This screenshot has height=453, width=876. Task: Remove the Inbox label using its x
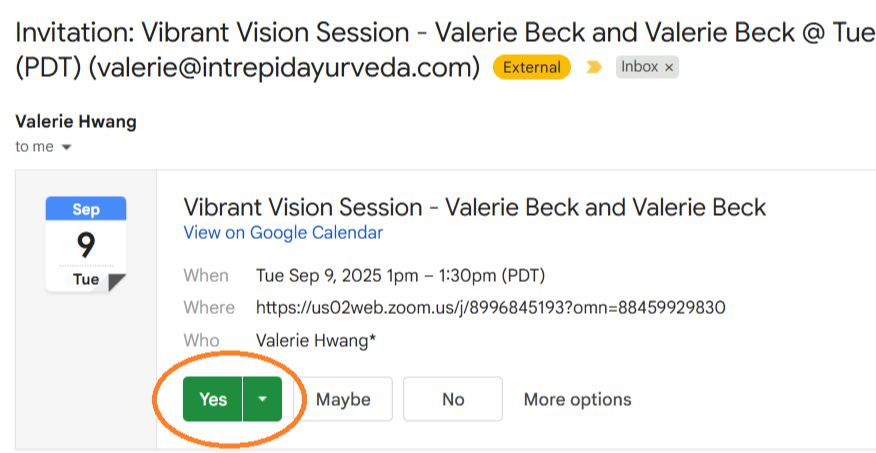pos(669,68)
